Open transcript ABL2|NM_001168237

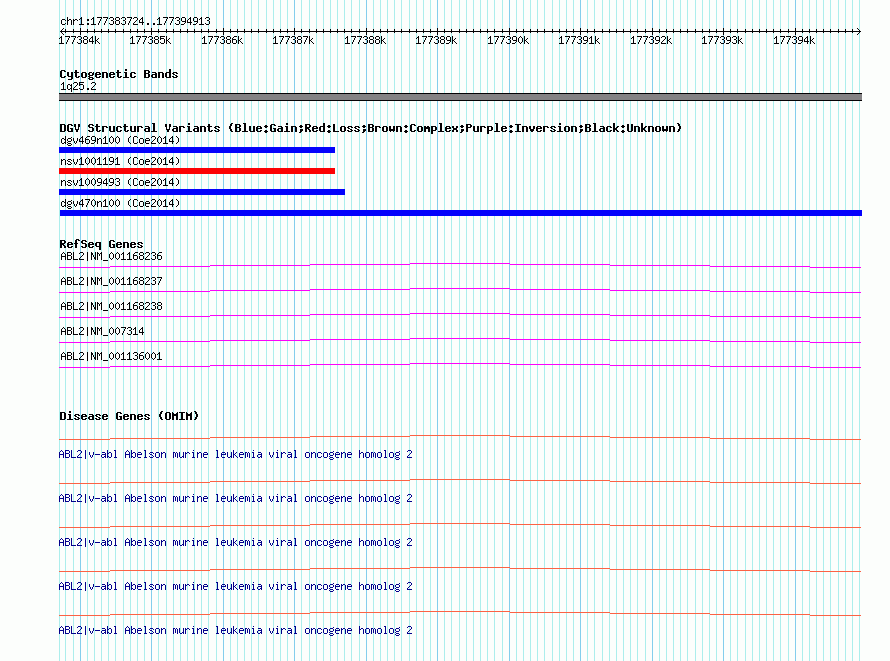[111, 281]
